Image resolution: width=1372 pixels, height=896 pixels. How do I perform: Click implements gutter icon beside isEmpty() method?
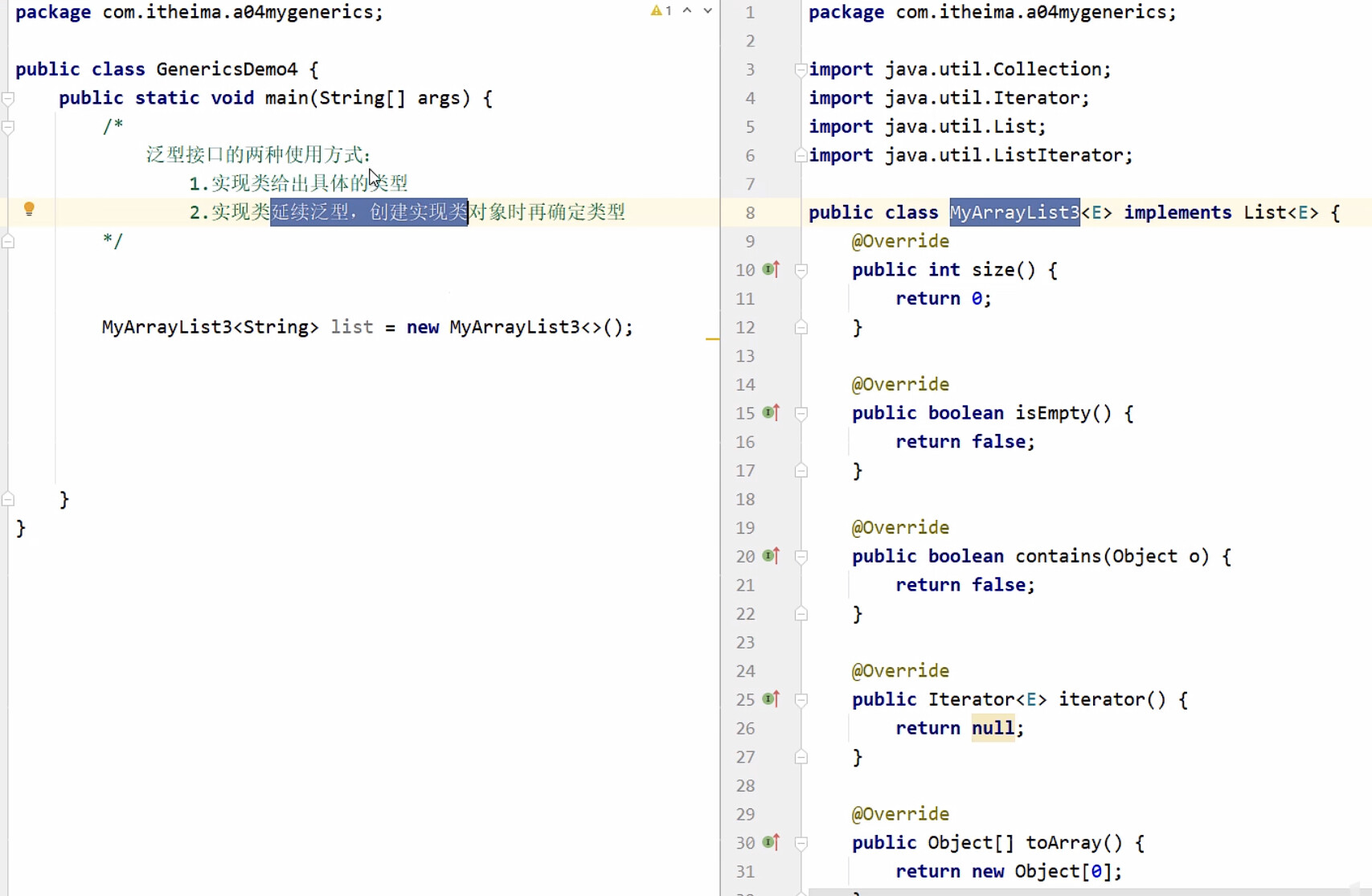click(x=771, y=412)
